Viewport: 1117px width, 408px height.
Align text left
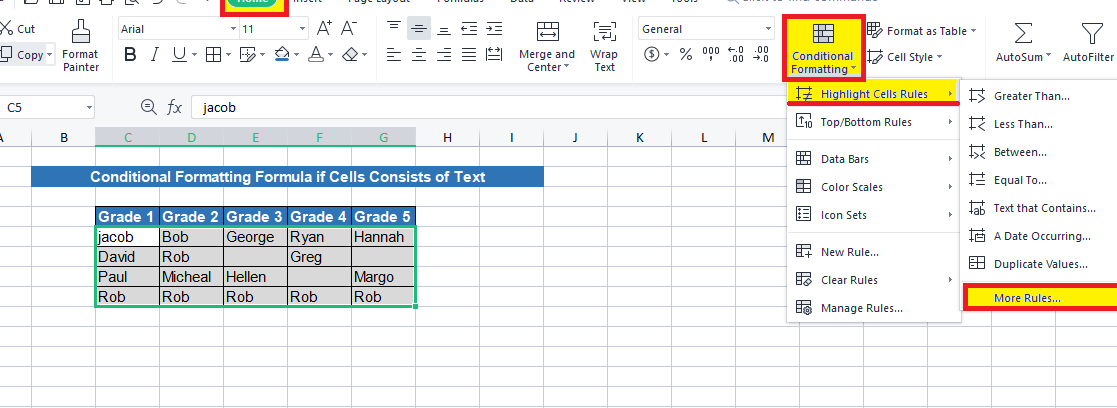click(x=394, y=55)
